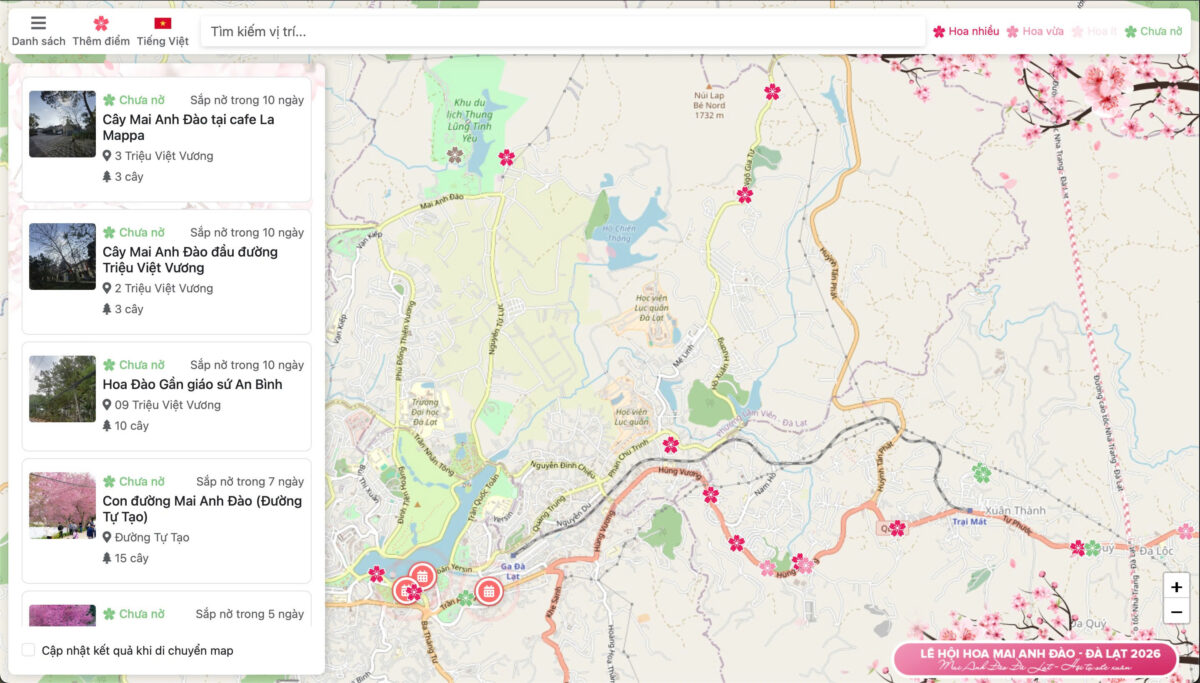The width and height of the screenshot is (1200, 683).
Task: Click the green flower marker near Xuân Thành
Action: (982, 472)
